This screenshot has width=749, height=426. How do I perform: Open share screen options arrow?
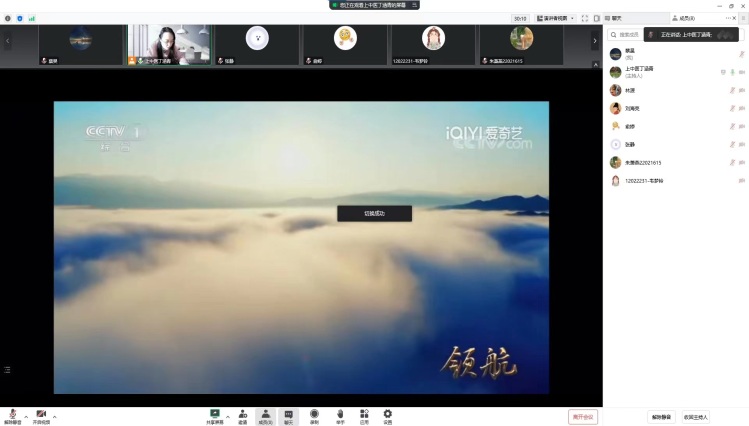click(228, 416)
